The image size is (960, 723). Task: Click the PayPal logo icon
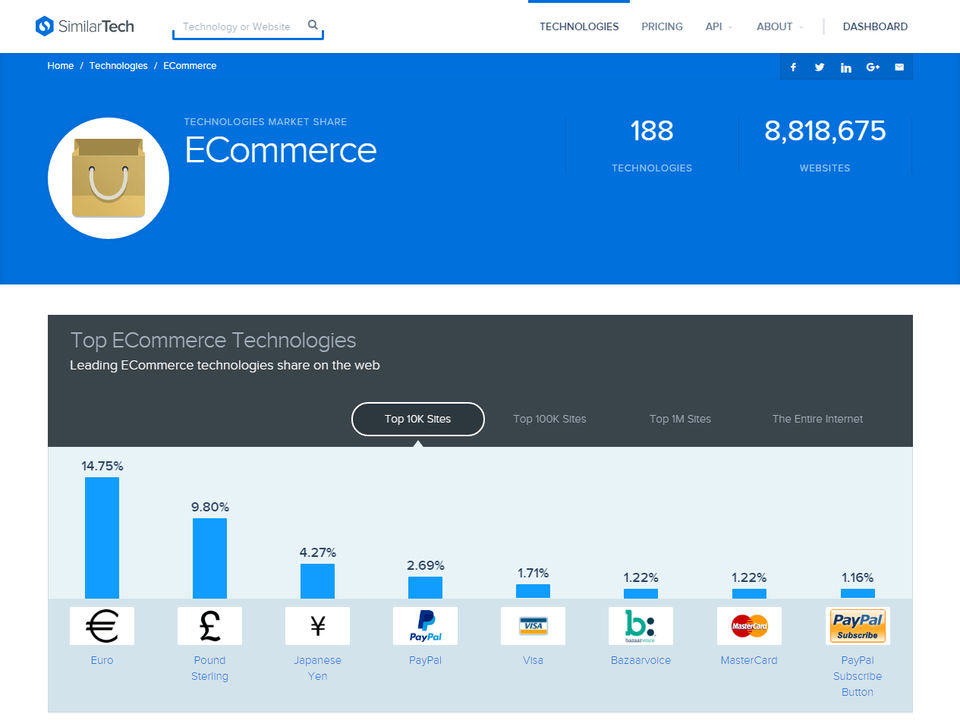coord(425,626)
